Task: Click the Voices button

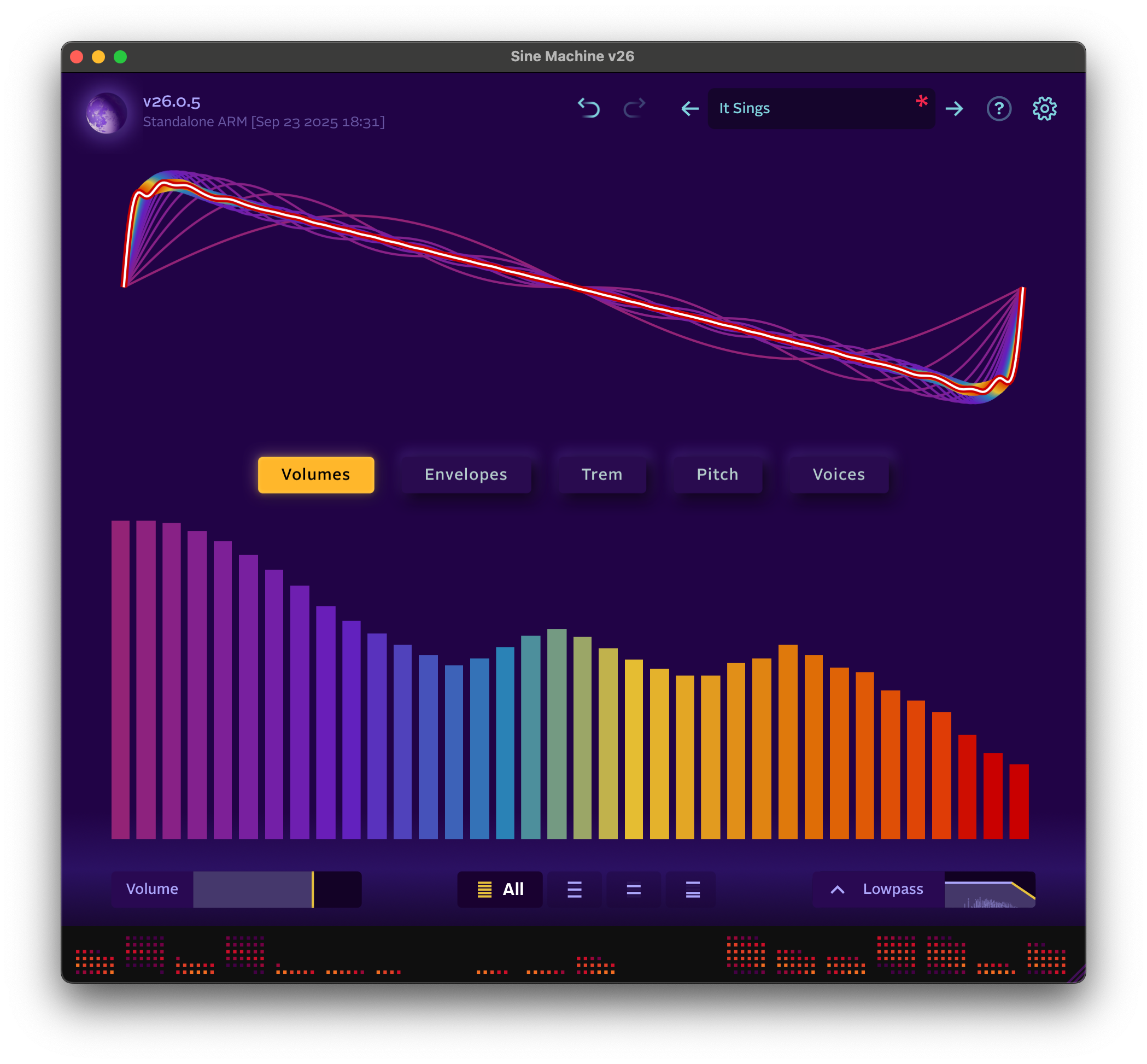Action: [838, 475]
